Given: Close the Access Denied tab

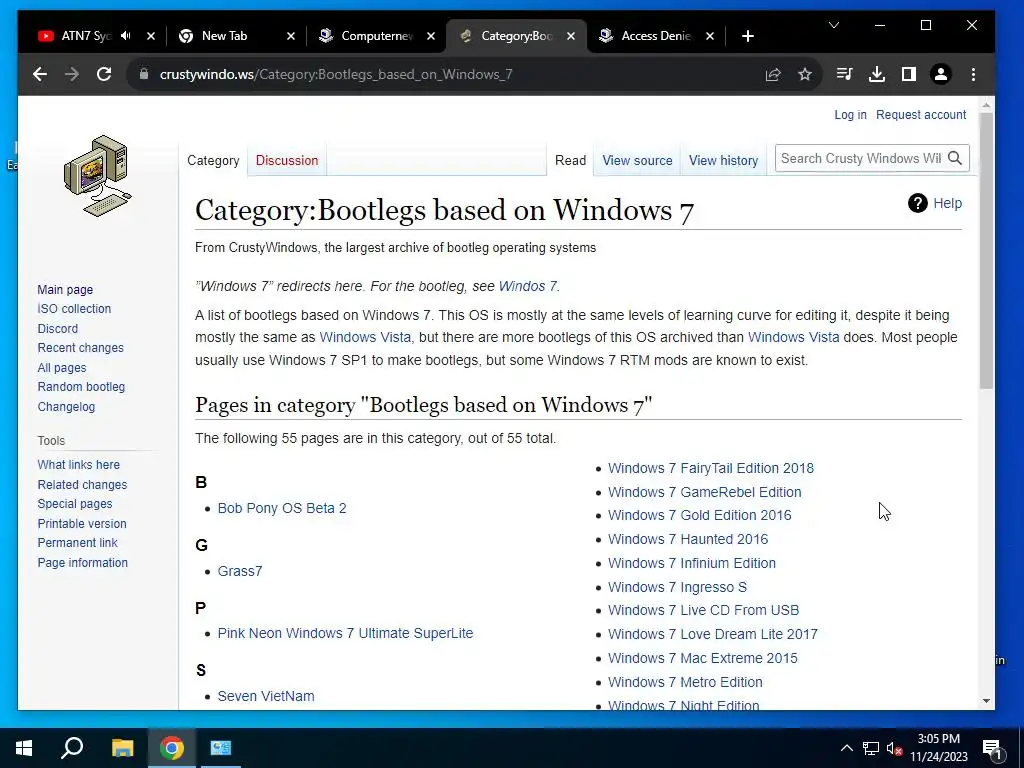Looking at the screenshot, I should [710, 36].
